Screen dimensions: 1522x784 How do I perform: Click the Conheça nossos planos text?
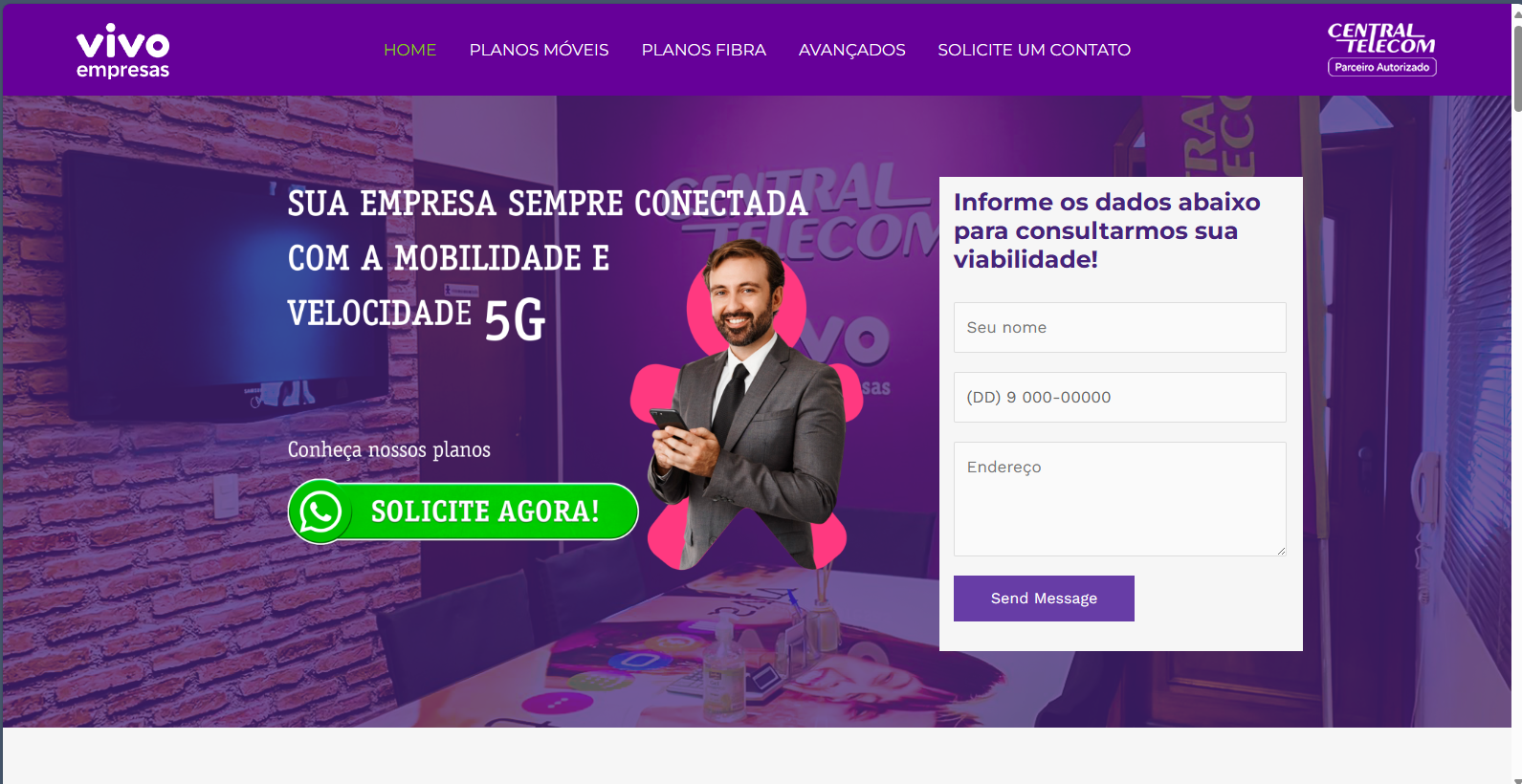[x=389, y=449]
